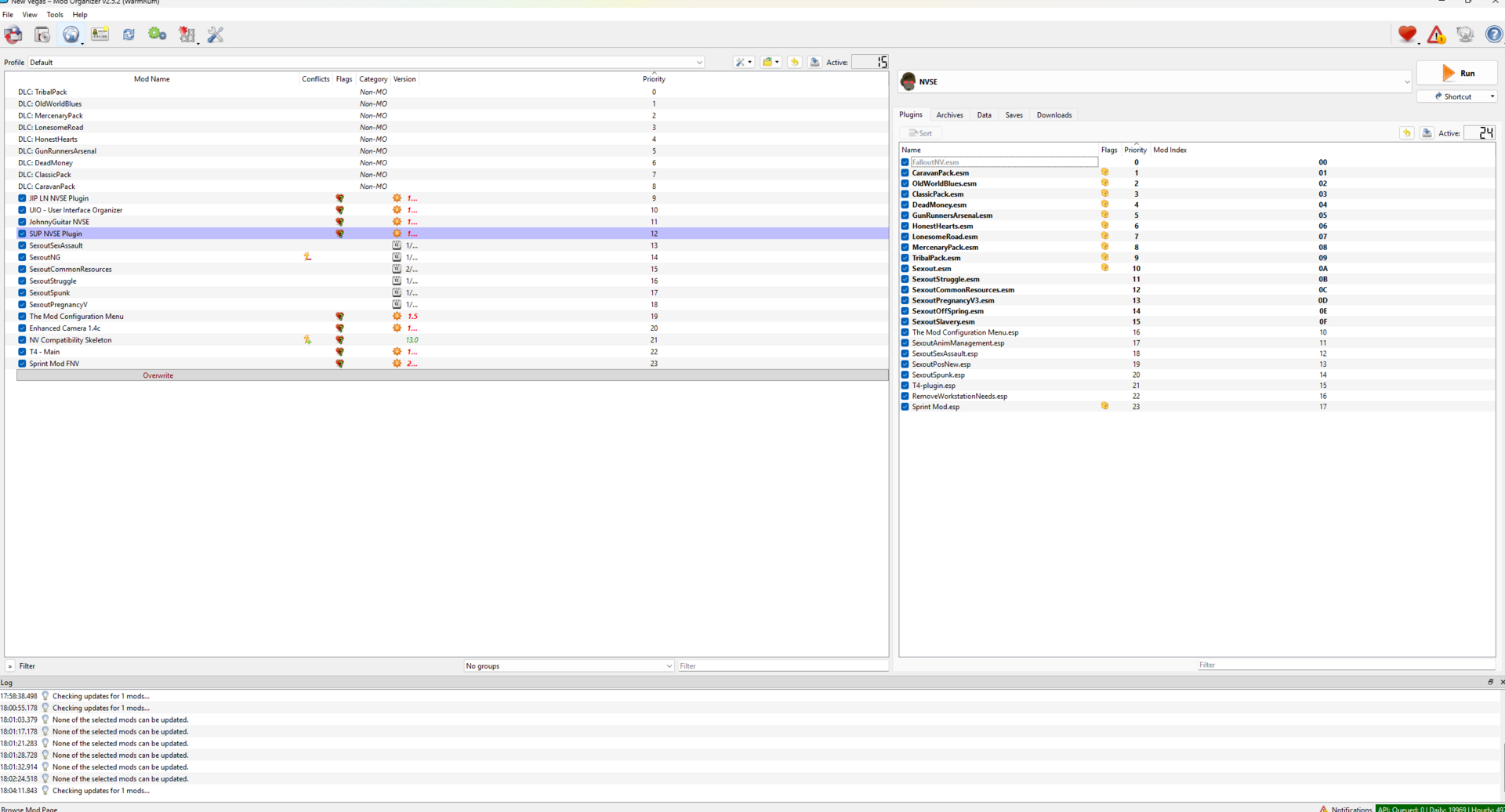
Task: Switch to the Data tab
Action: [984, 115]
